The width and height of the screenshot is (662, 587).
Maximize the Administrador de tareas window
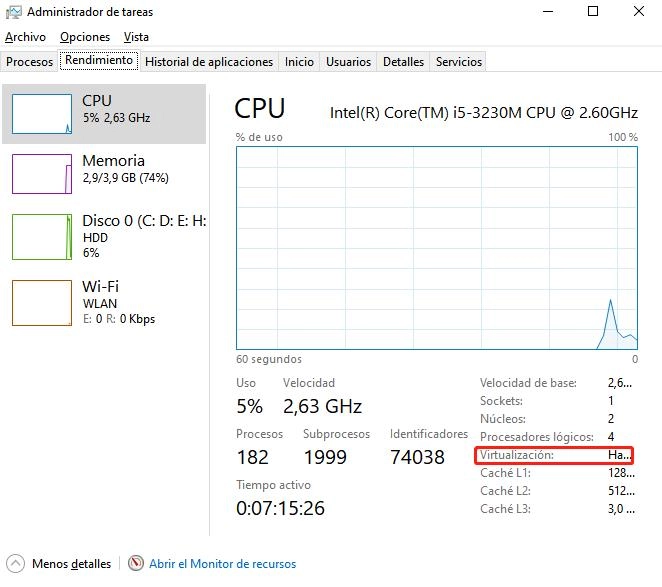[x=593, y=11]
